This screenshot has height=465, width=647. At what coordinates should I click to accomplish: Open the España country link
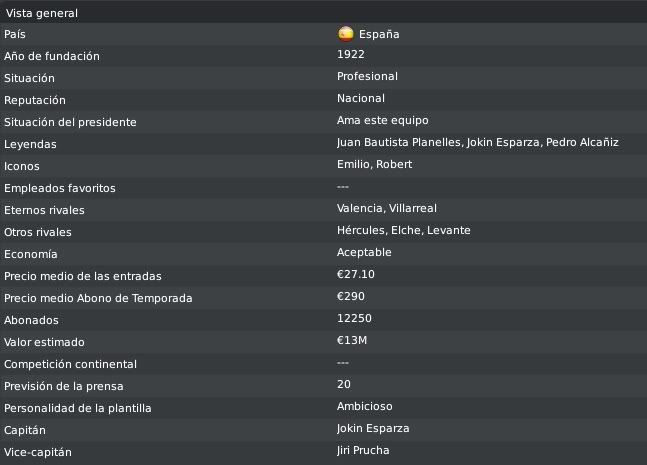pos(379,34)
